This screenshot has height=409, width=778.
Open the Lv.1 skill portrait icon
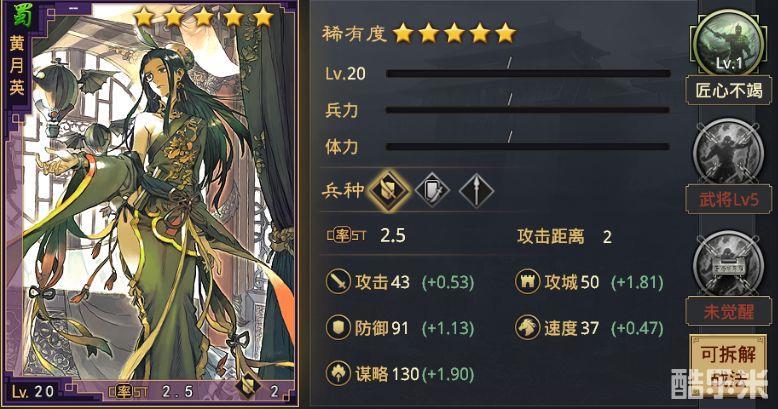coord(728,44)
